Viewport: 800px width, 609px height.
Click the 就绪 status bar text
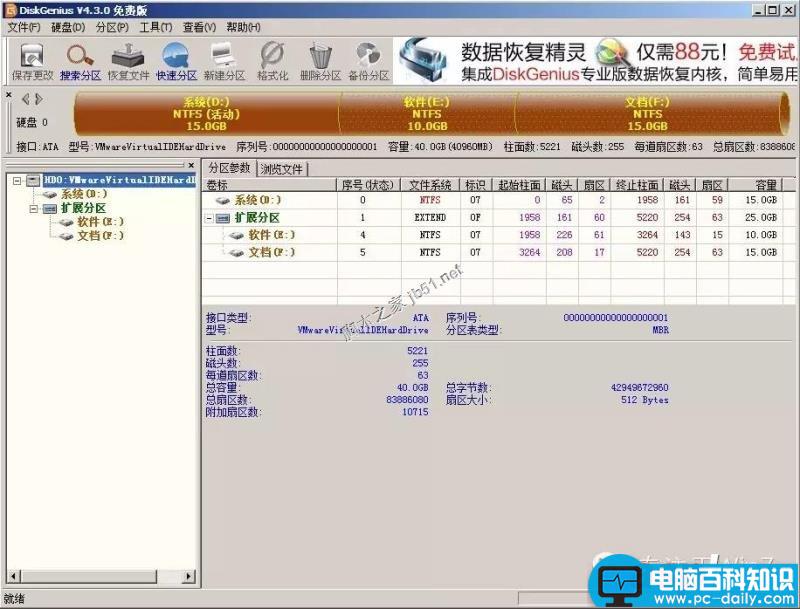(14, 599)
